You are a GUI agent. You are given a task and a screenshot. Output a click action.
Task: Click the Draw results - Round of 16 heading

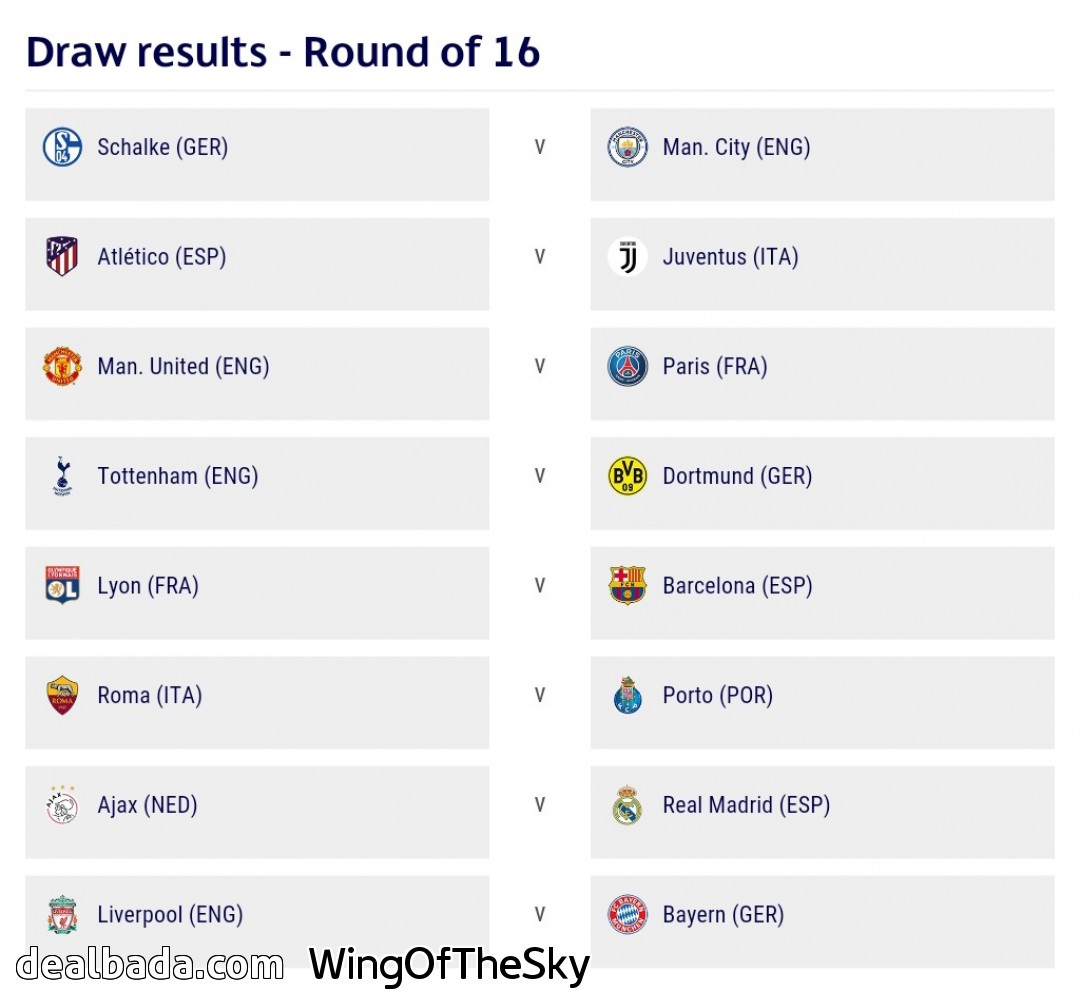click(283, 52)
